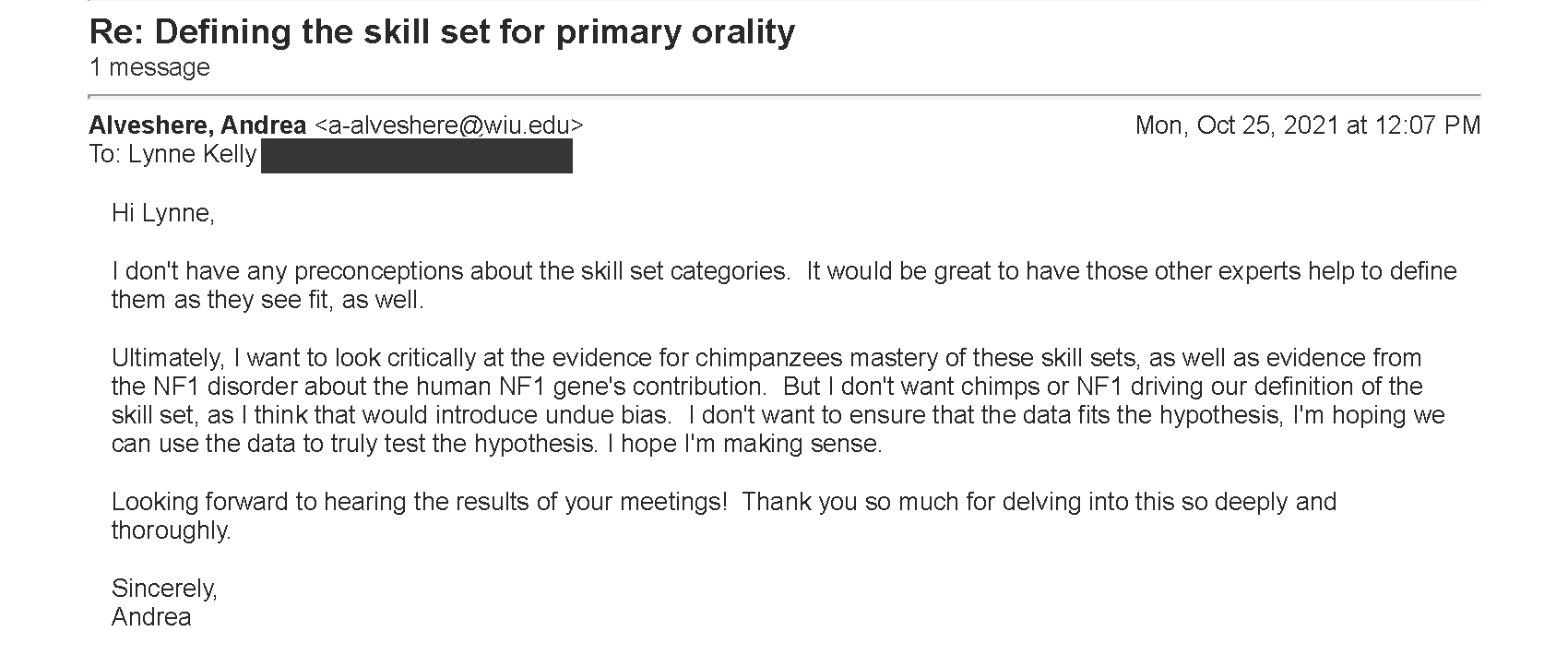Image resolution: width=1568 pixels, height=667 pixels.
Task: Click the greeting 'Hi Lynne,'
Action: pyautogui.click(x=163, y=213)
